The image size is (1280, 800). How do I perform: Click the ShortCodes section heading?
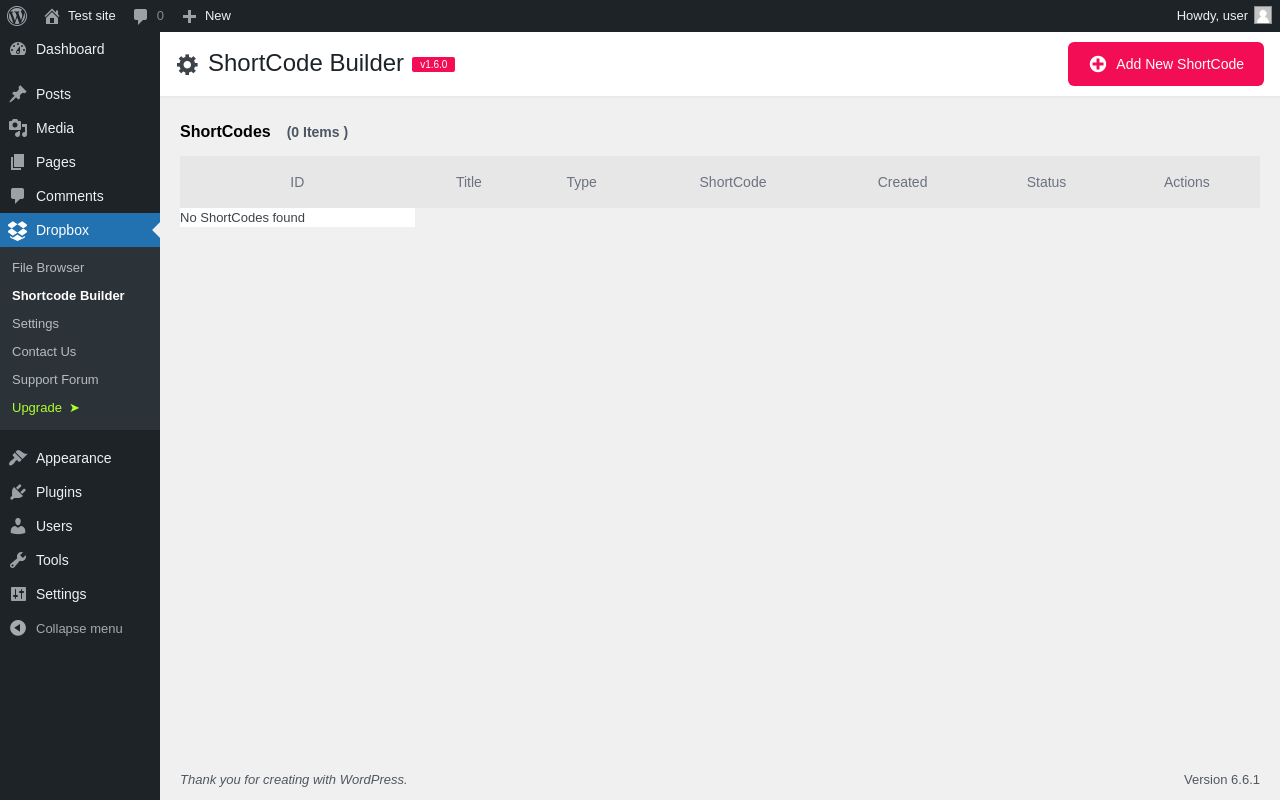click(x=225, y=132)
